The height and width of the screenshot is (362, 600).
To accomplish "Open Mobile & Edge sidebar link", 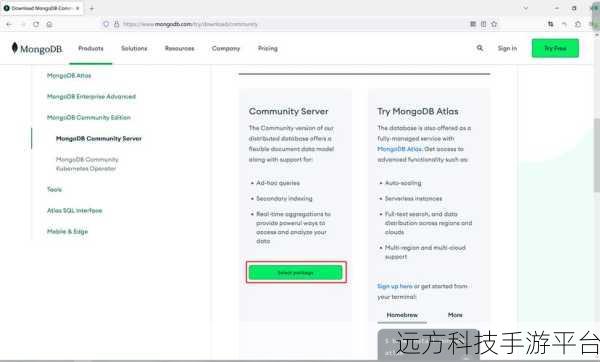I will [x=67, y=232].
